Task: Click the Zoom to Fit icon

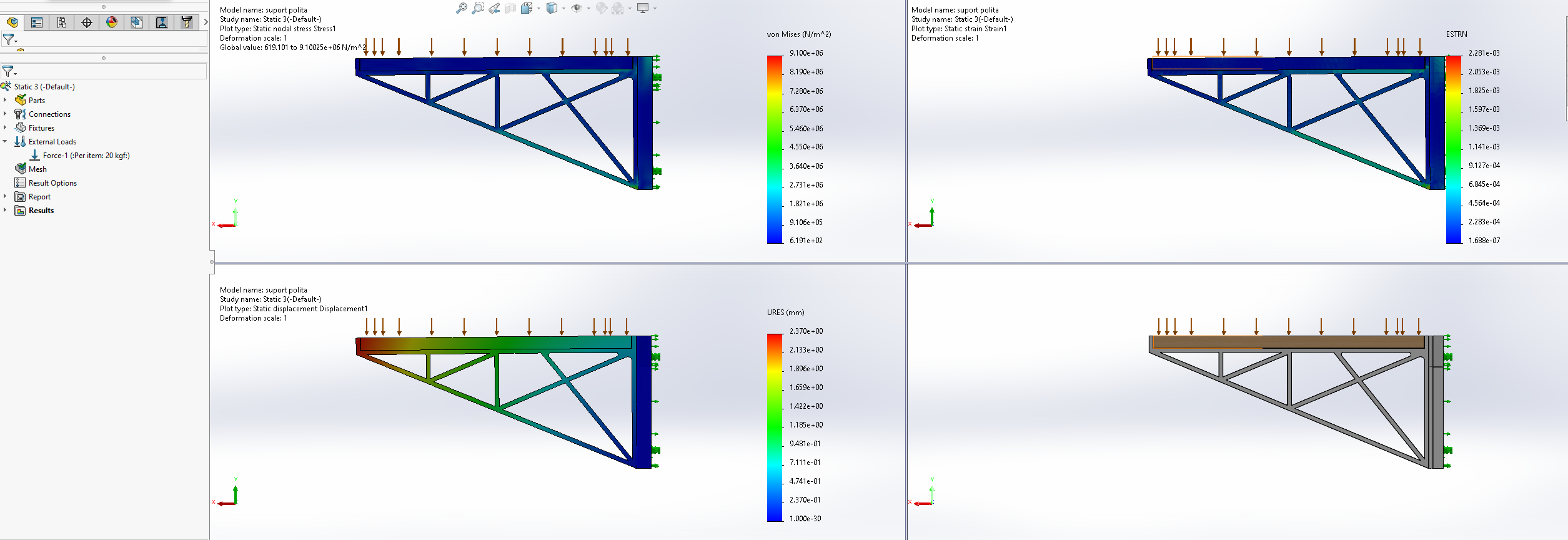Action: pos(461,8)
